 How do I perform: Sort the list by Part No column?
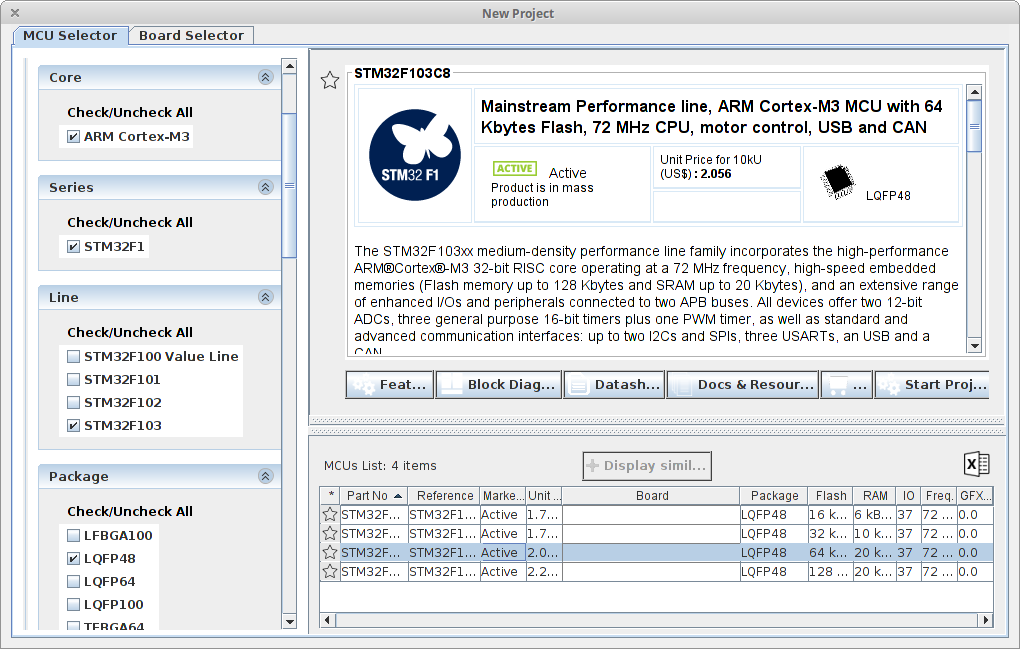374,496
